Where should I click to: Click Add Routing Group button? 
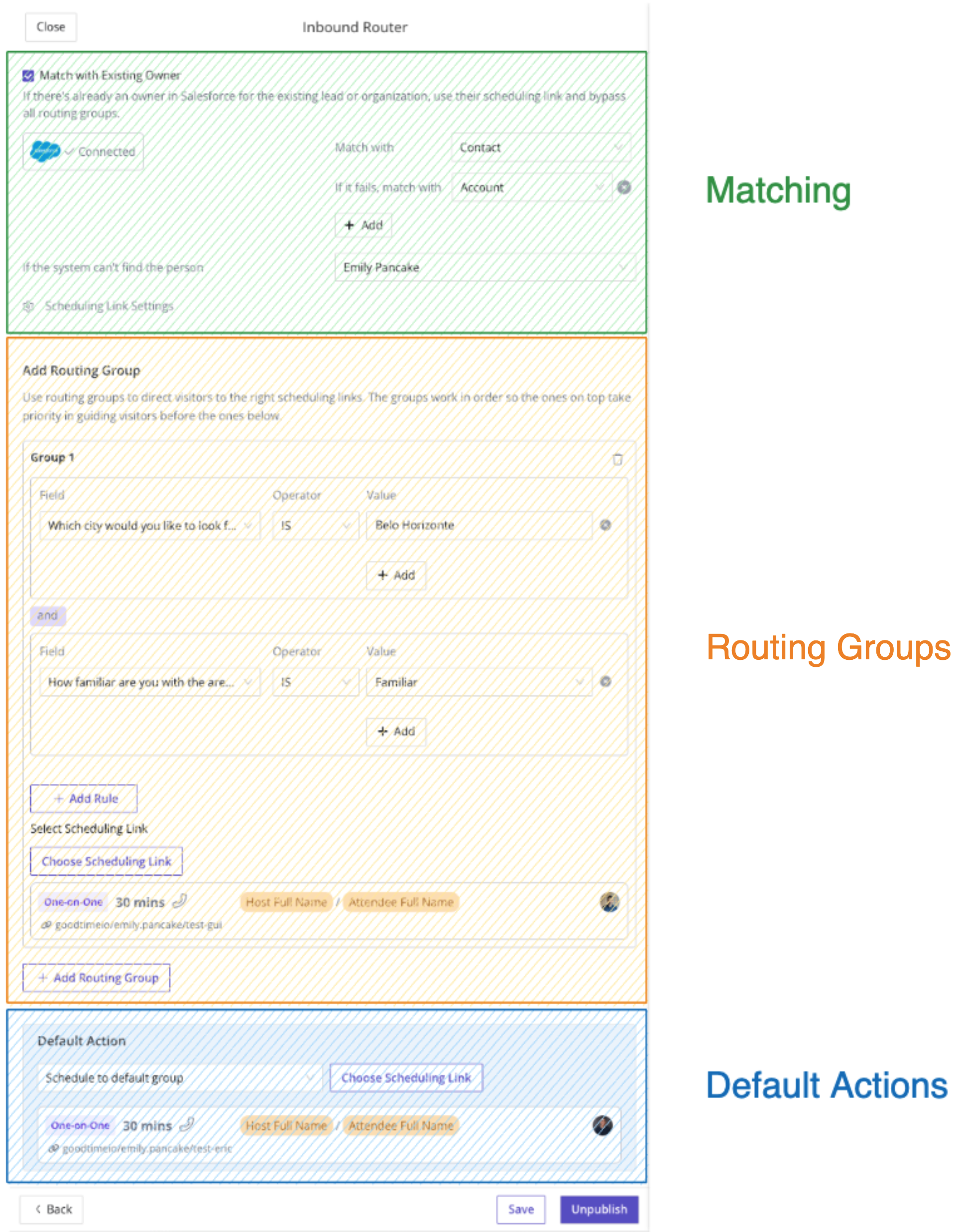click(x=97, y=978)
